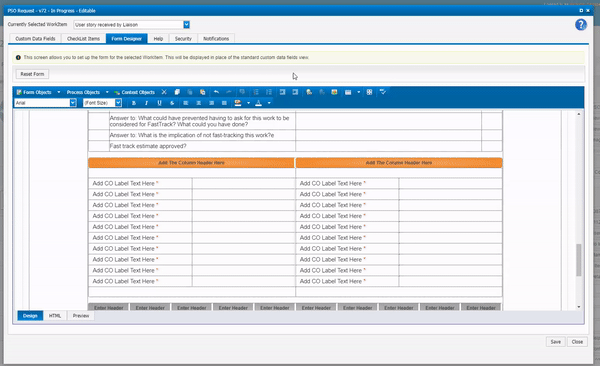This screenshot has width=600, height=366.
Task: Click the scroll up arrow of the editor
Action: [x=579, y=114]
